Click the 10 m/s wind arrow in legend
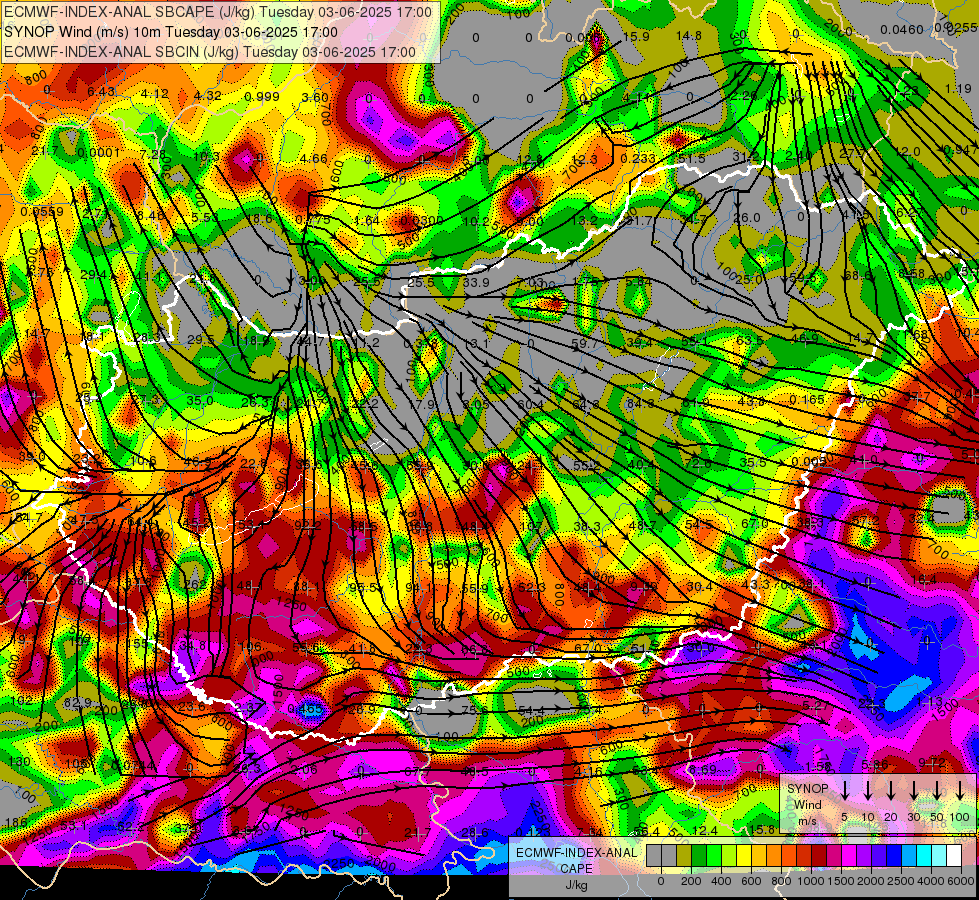This screenshot has height=900, width=979. click(868, 790)
